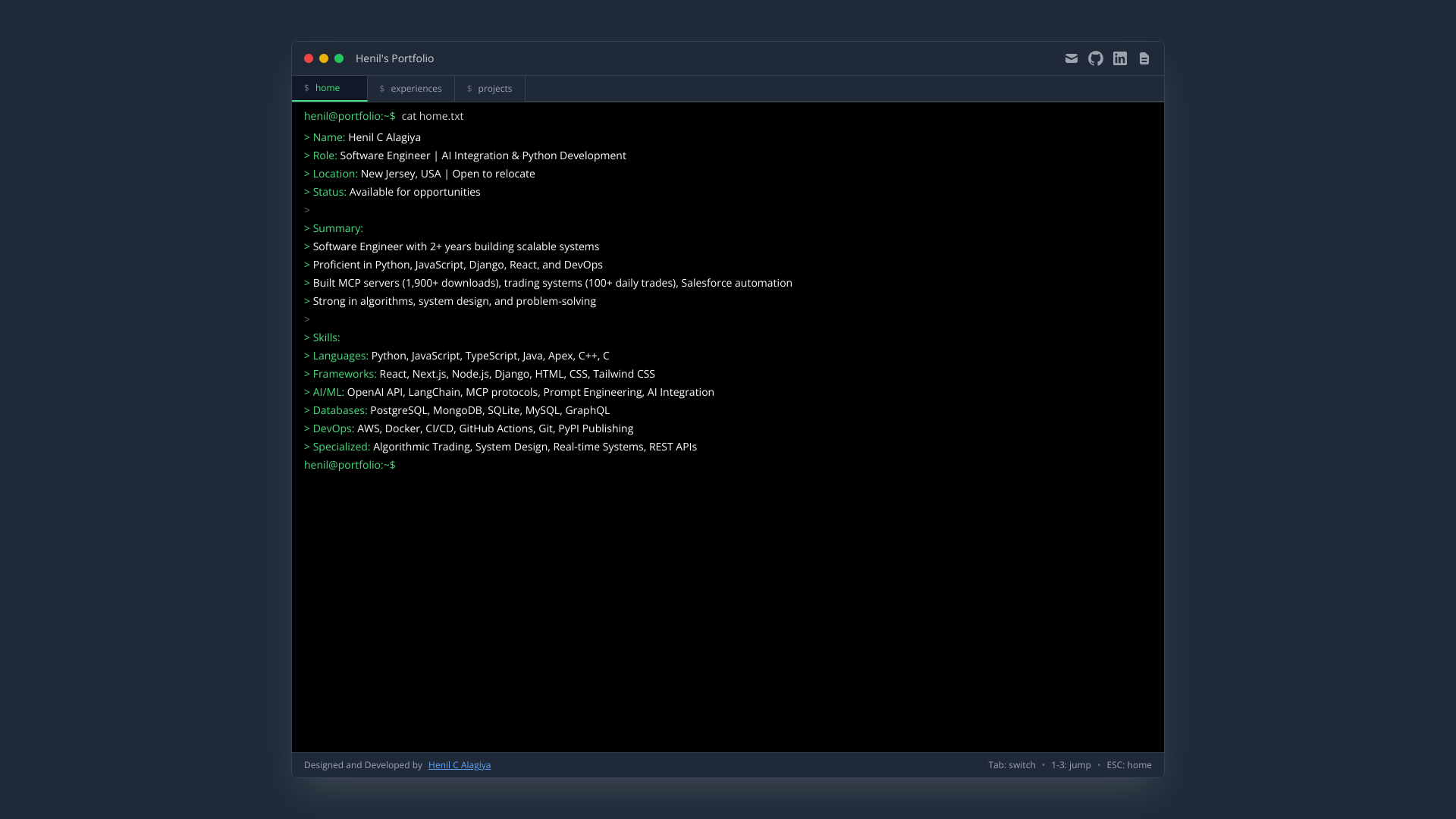Click the yellow minimize window dot
This screenshot has width=1456, height=819.
coord(324,58)
